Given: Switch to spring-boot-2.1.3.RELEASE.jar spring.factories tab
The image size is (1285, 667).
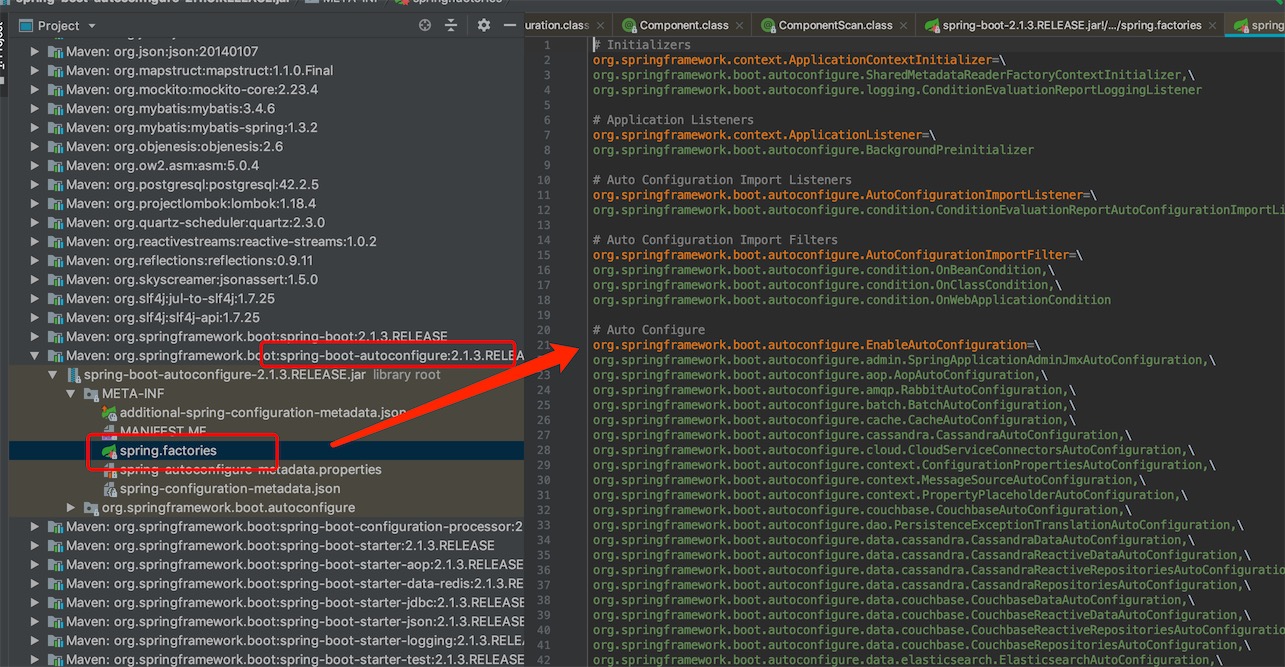Looking at the screenshot, I should click(x=1072, y=25).
